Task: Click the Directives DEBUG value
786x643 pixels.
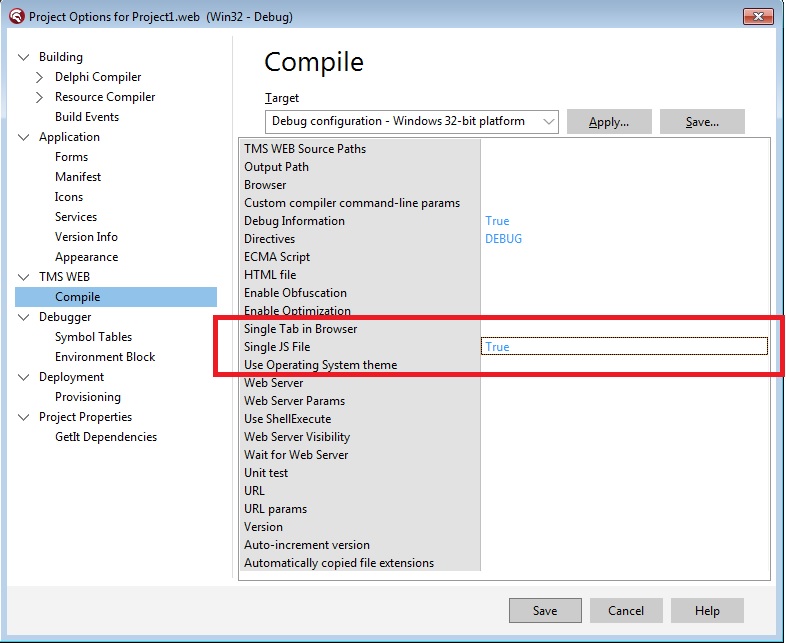Action: [503, 239]
